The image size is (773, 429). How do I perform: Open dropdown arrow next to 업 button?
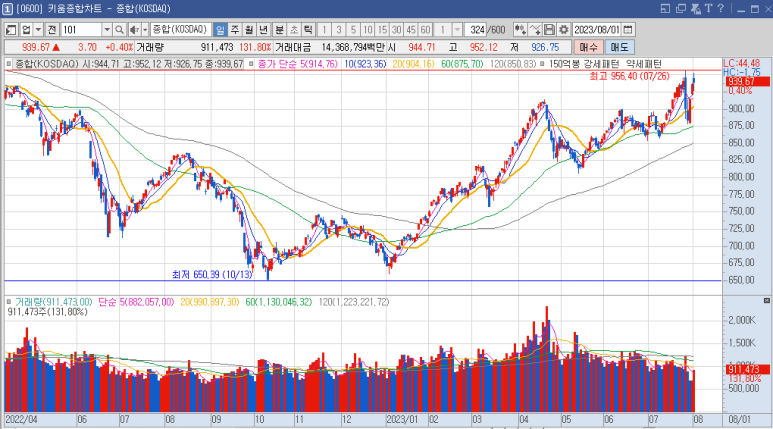pos(38,30)
